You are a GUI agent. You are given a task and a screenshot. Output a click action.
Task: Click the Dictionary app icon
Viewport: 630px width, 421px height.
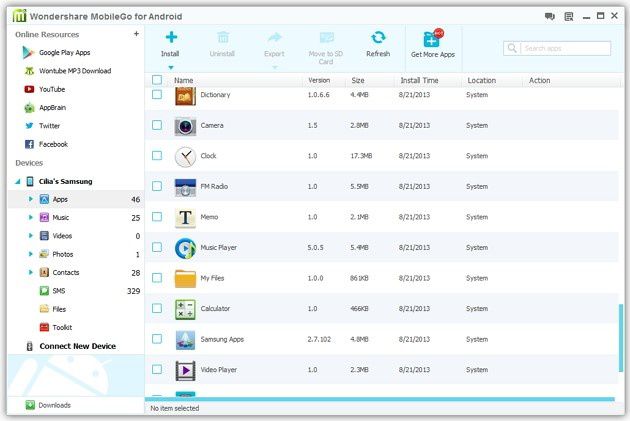tap(185, 96)
